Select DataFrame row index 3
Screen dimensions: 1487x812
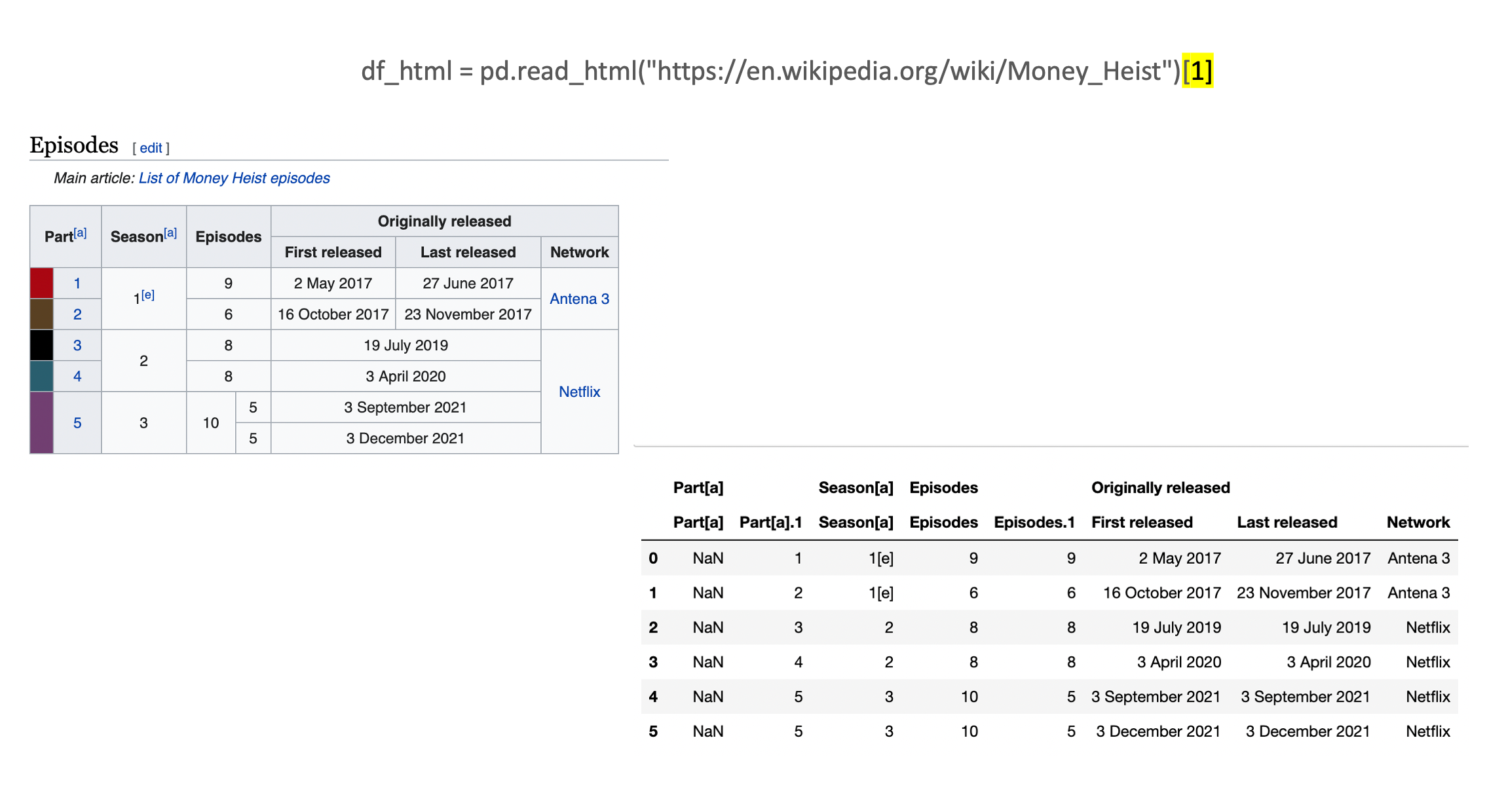(x=653, y=662)
